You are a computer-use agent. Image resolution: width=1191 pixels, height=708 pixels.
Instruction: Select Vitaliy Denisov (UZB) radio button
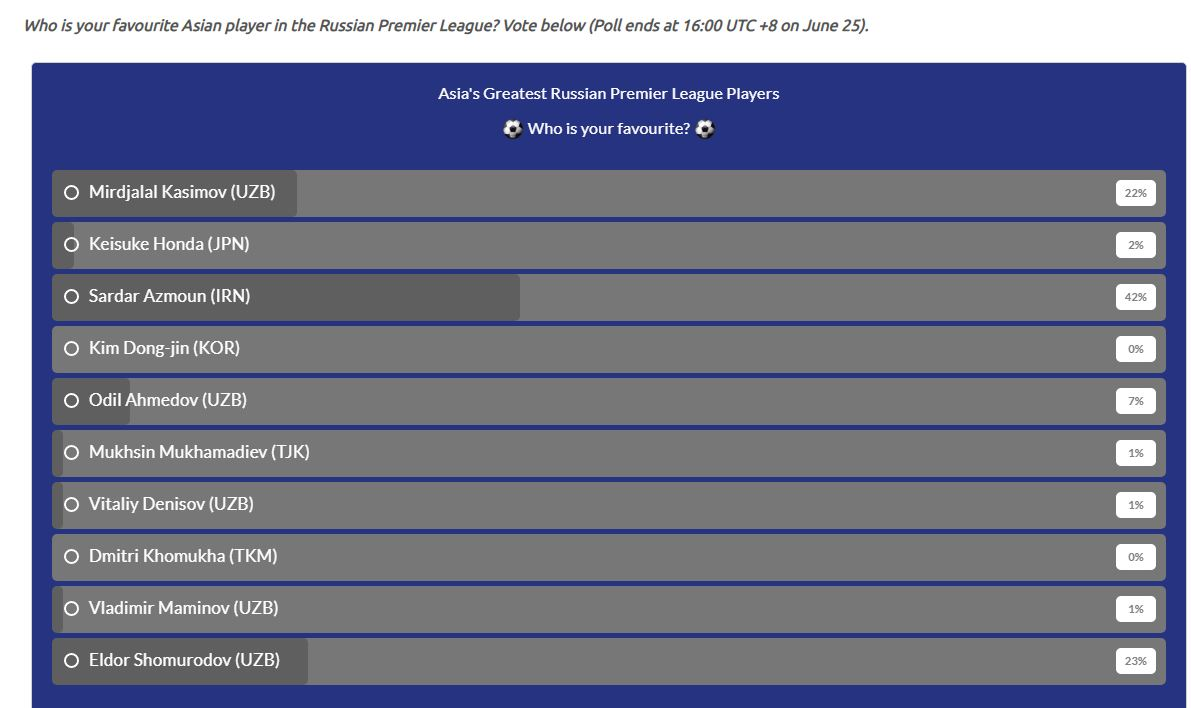(x=71, y=505)
